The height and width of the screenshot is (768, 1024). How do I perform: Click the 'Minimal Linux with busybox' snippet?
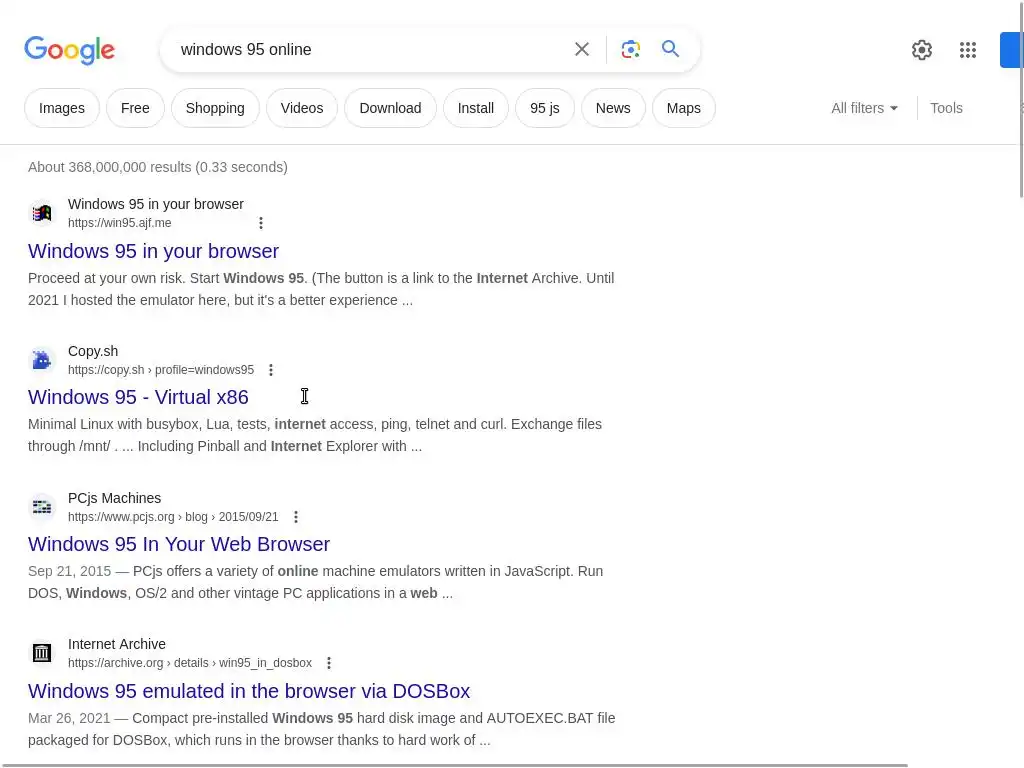click(x=315, y=436)
